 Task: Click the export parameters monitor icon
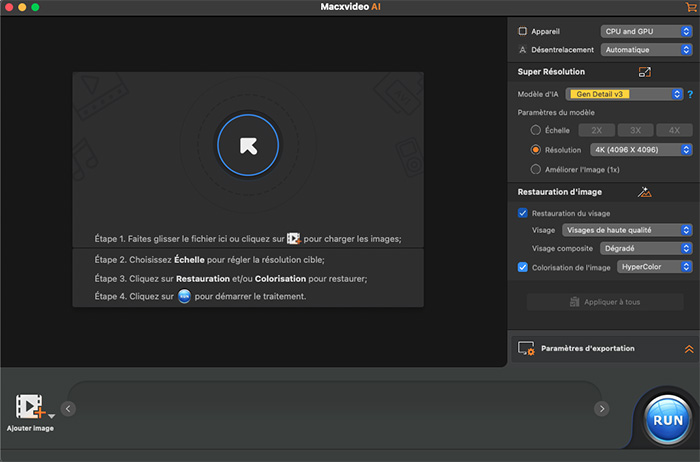click(x=526, y=348)
